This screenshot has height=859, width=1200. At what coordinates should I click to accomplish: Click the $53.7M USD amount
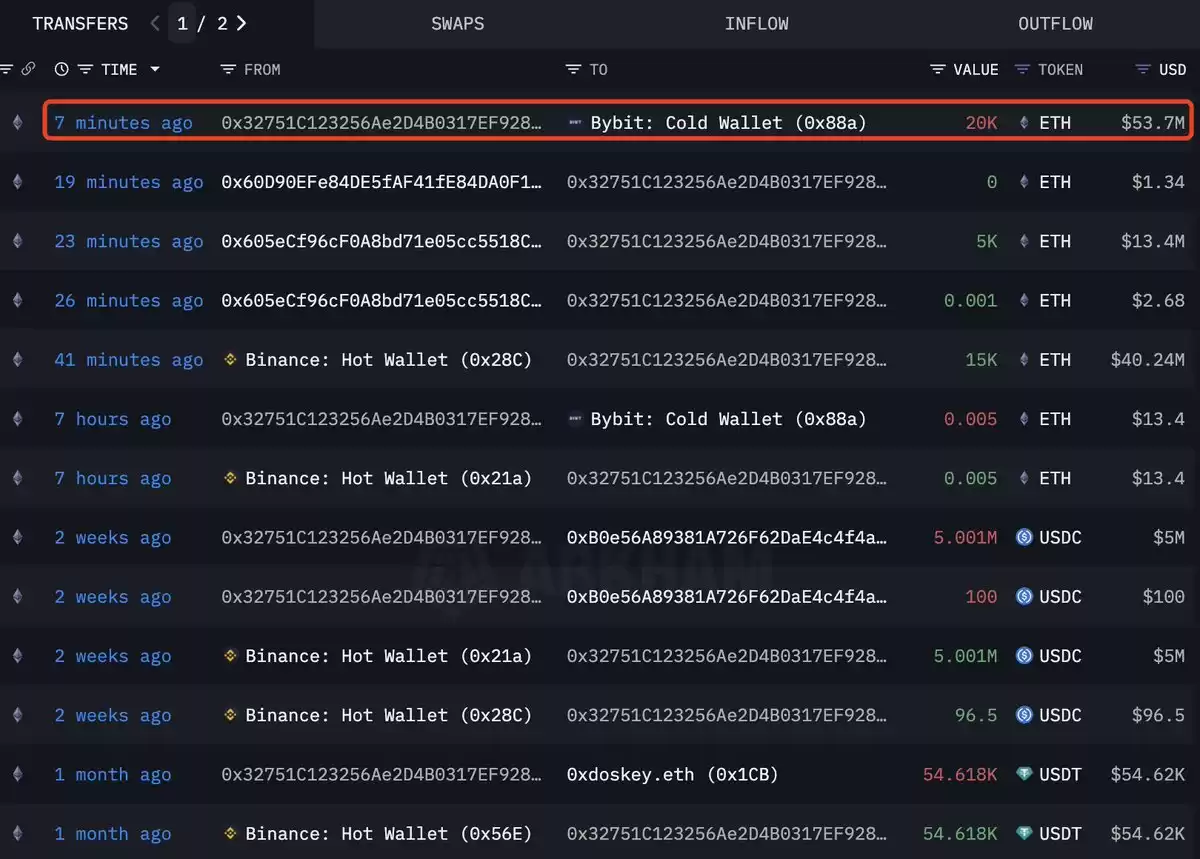1153,123
